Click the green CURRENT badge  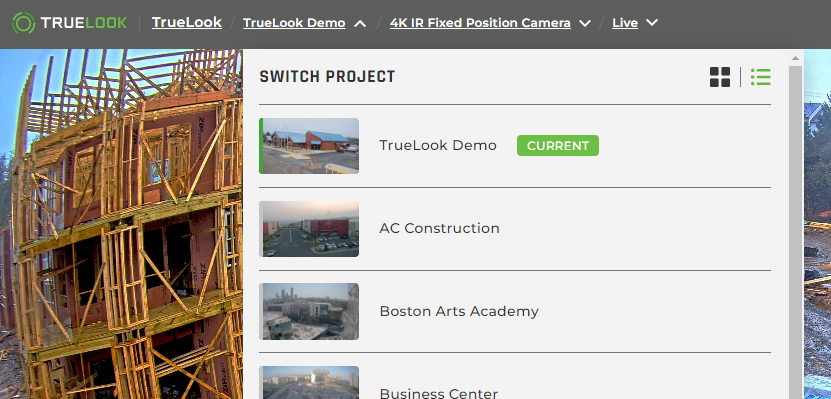click(x=558, y=146)
